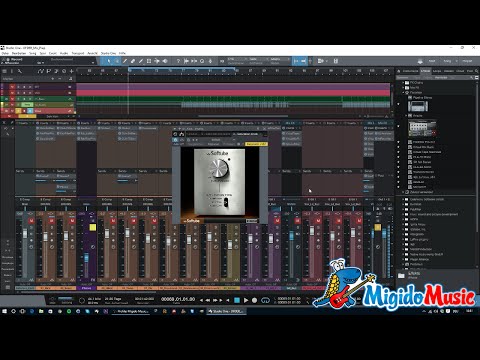Select the Bend tool
This screenshot has width=480, height=360.
tap(157, 61)
